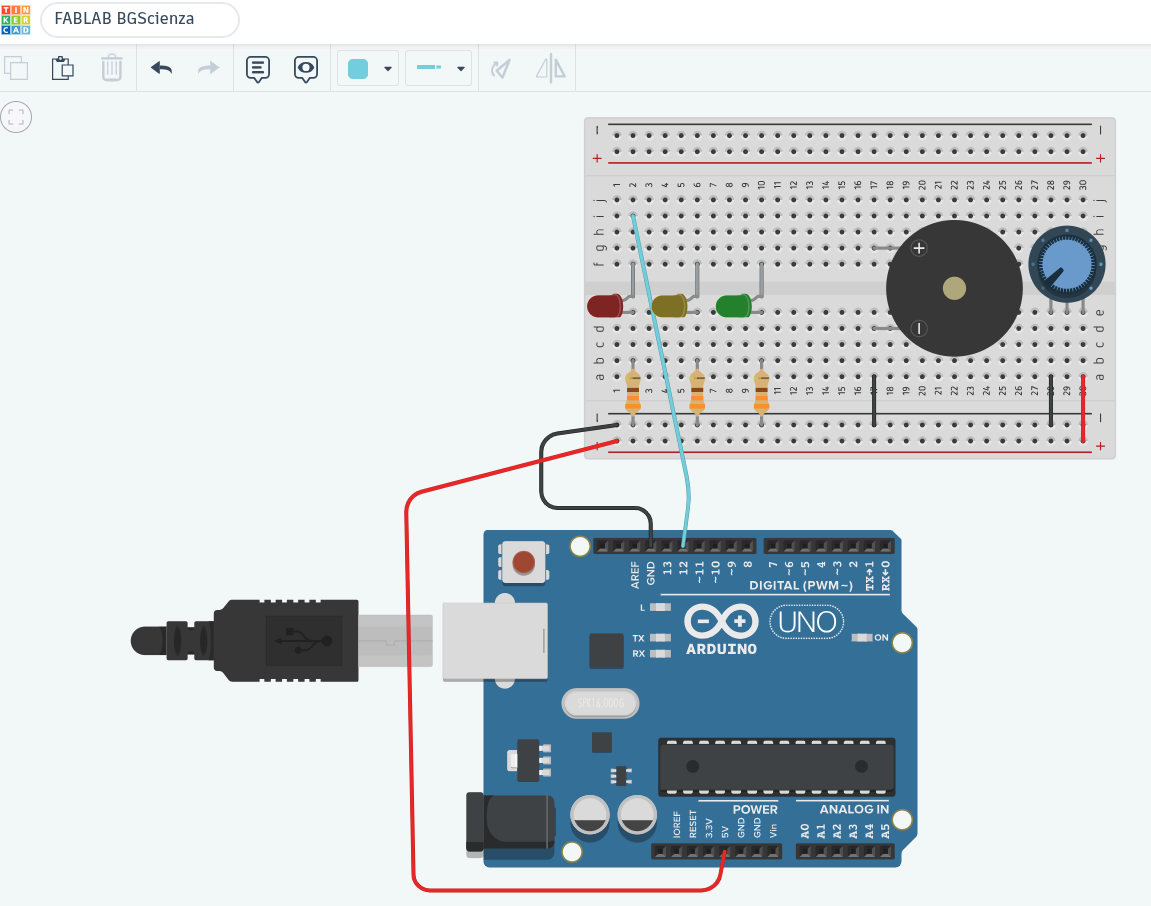Click the Arduino red reset button

coord(523,562)
